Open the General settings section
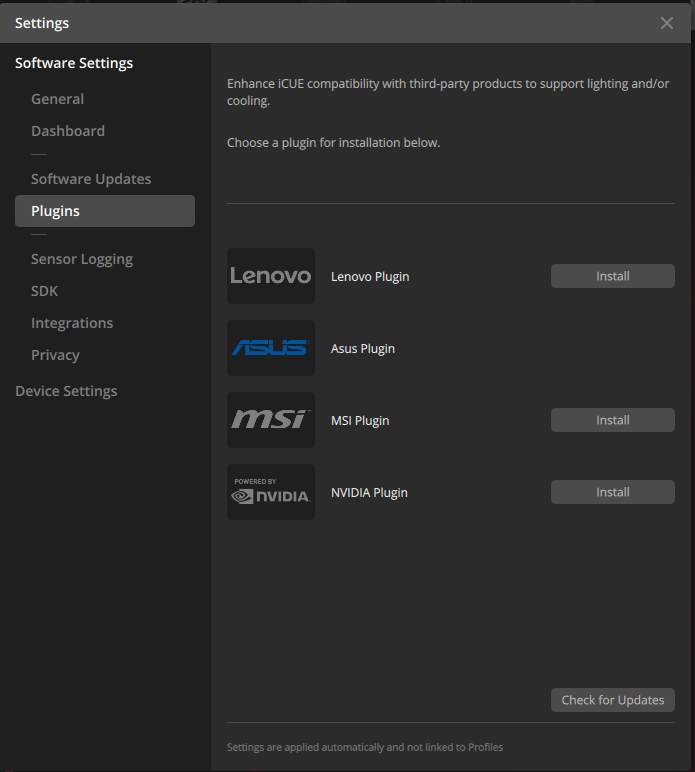 click(58, 99)
